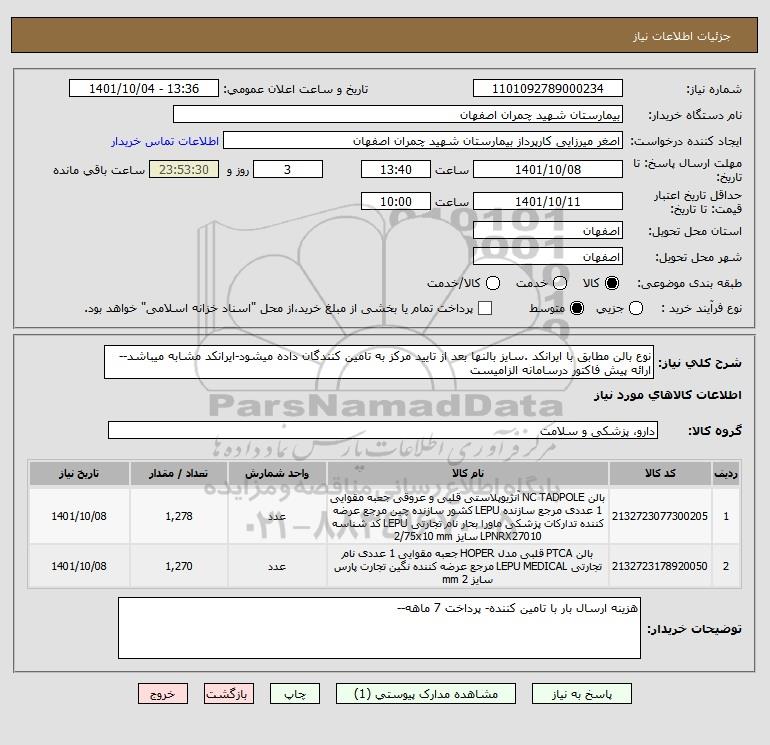
Task: Click the خروج exit button
Action: click(x=163, y=694)
